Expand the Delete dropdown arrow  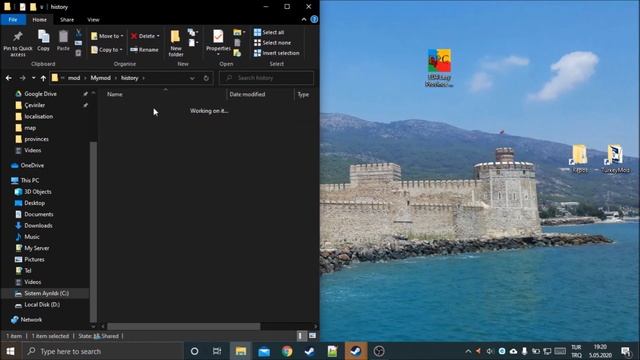click(x=158, y=36)
